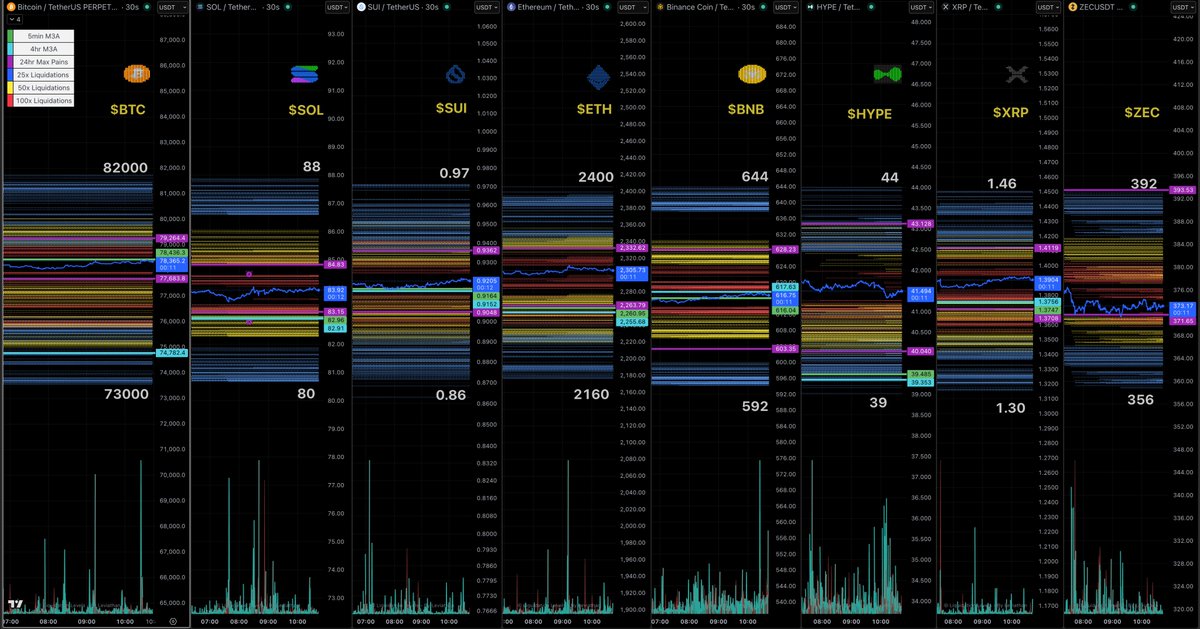Image resolution: width=1200 pixels, height=629 pixels.
Task: Click the Ethereum diamond logo above $ETH
Action: pos(598,76)
